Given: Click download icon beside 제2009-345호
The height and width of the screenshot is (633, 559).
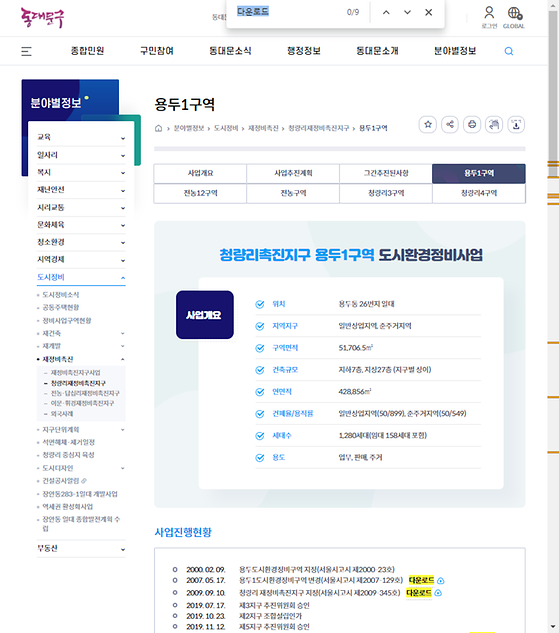Looking at the screenshot, I should [438, 593].
